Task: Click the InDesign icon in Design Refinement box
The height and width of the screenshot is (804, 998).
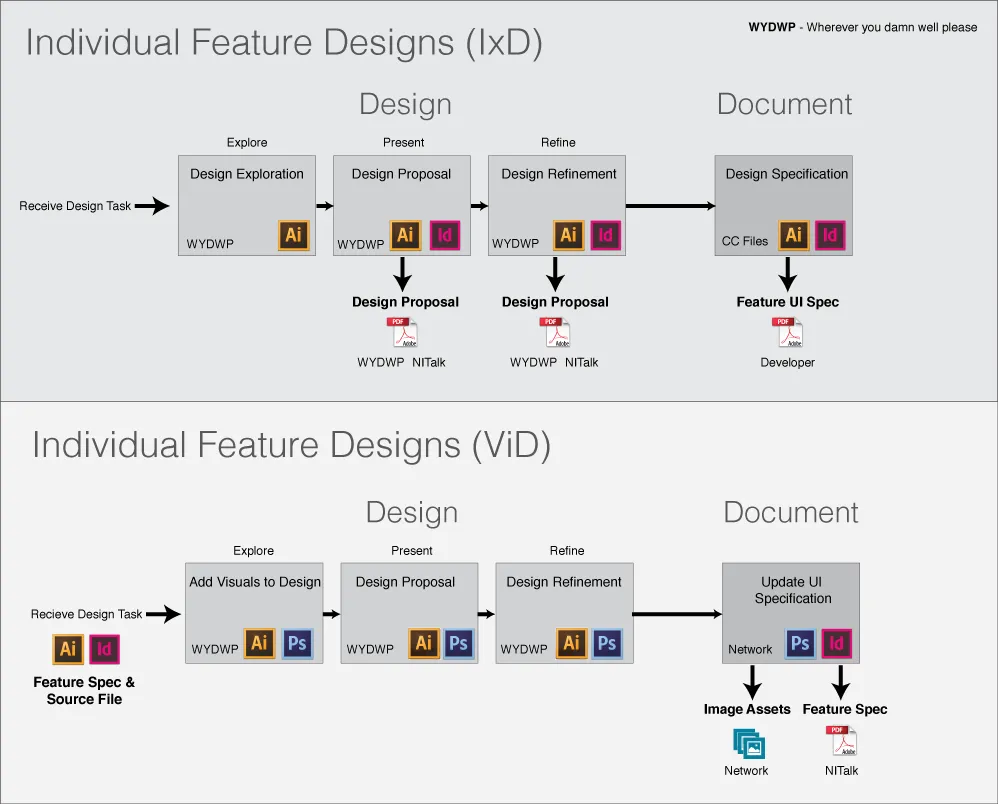Action: tap(605, 236)
